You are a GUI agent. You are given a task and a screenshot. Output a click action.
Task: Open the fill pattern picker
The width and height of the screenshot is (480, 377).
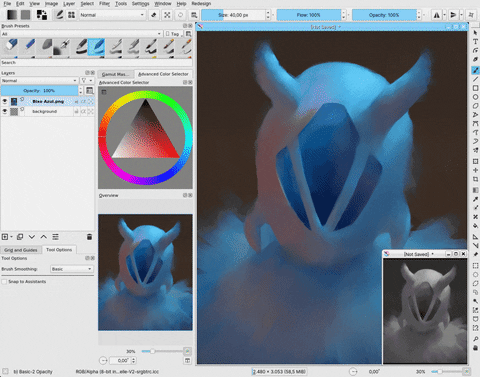[26, 15]
